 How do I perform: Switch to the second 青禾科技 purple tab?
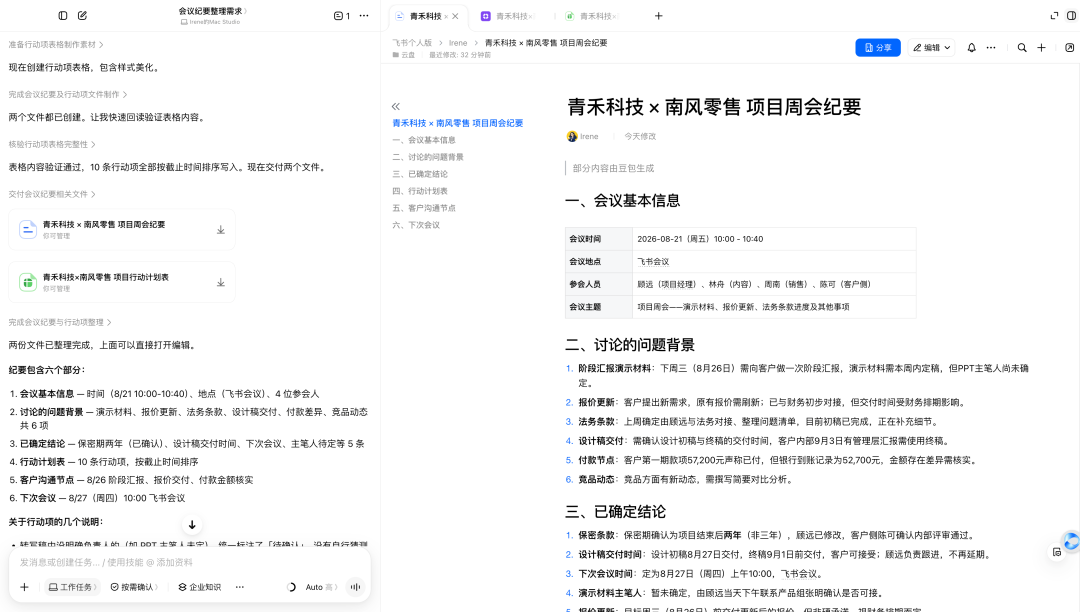click(508, 16)
